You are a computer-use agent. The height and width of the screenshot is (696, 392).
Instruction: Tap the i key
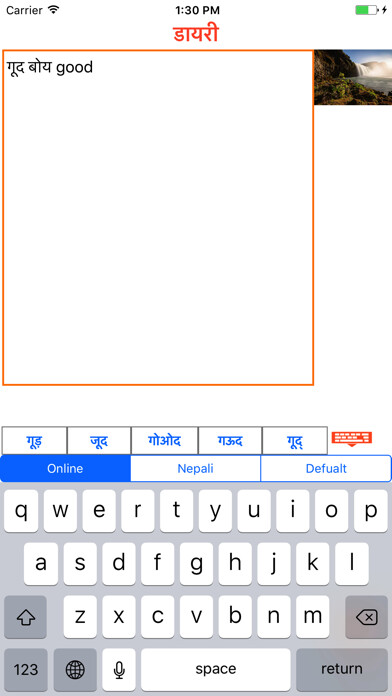coord(293,511)
